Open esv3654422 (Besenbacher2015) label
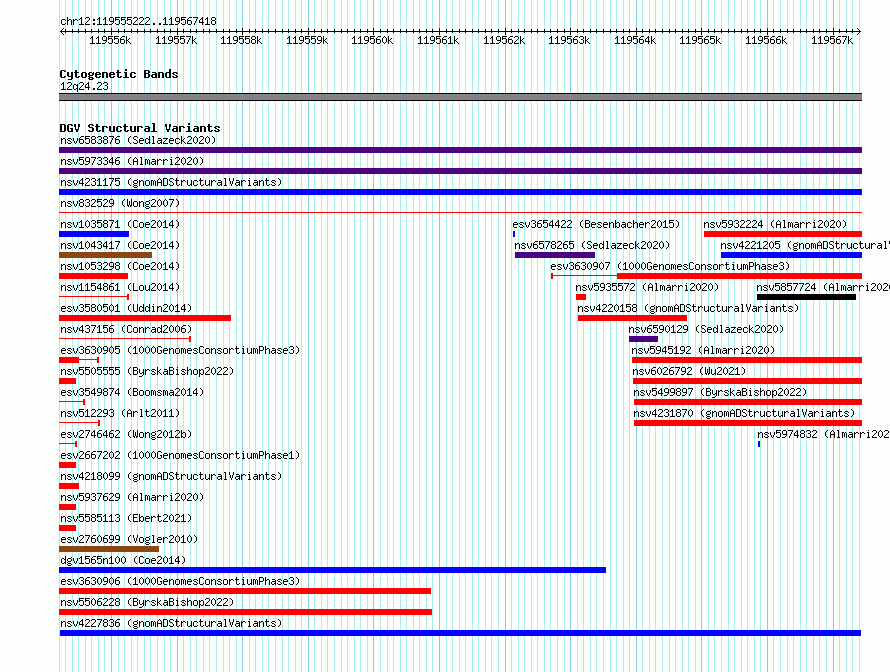890x672 pixels. (x=596, y=224)
